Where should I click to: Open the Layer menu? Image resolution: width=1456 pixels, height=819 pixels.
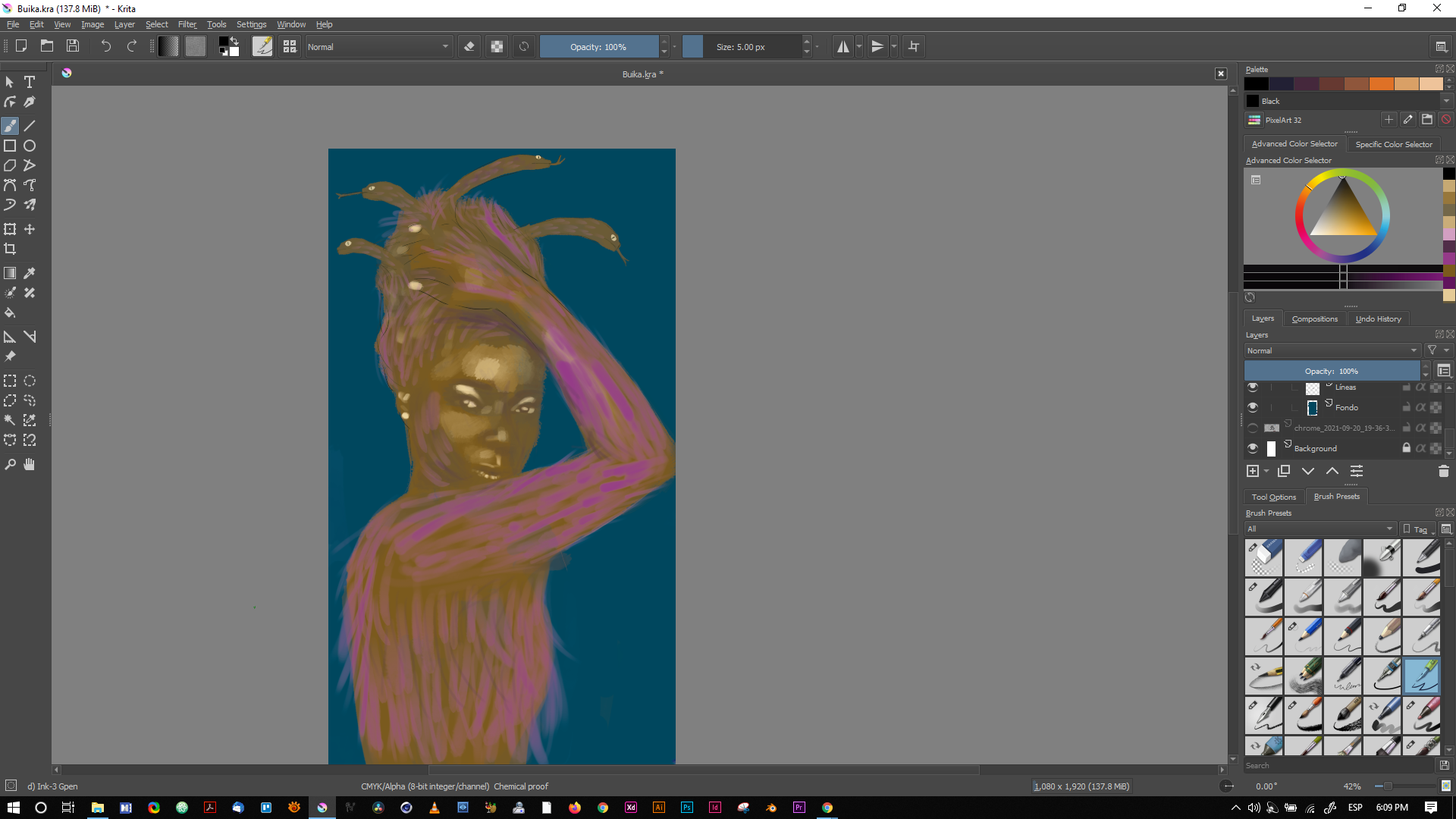tap(124, 24)
